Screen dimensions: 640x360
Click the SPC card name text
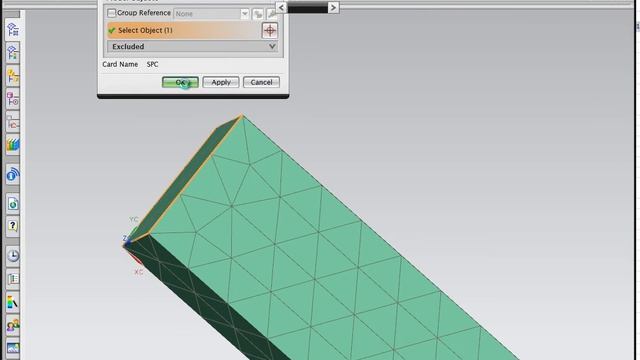(152, 64)
